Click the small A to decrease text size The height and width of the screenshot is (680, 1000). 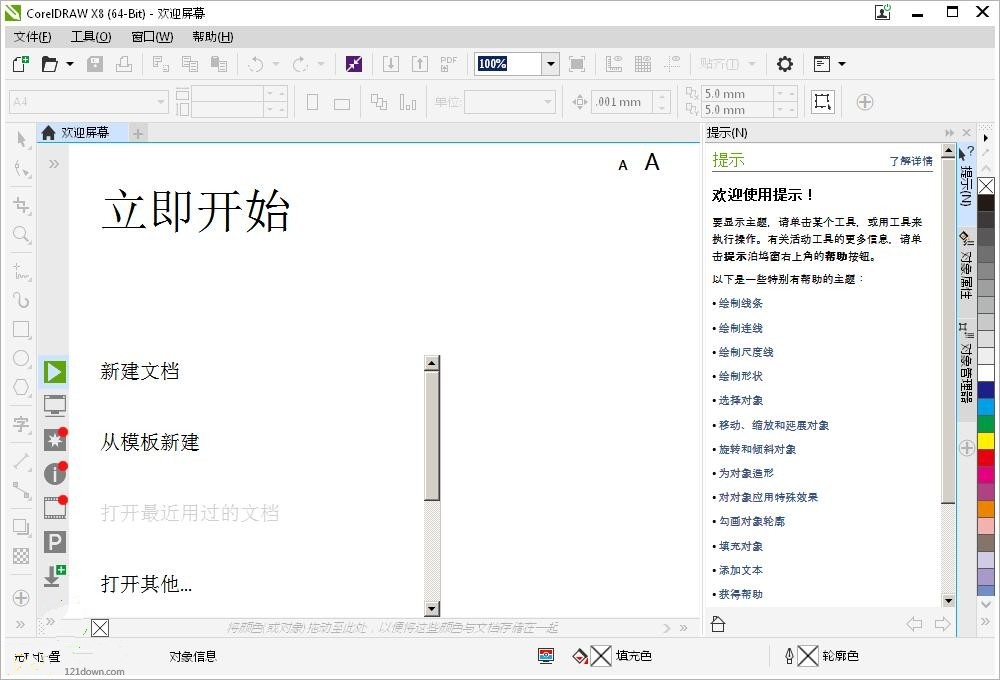click(623, 165)
